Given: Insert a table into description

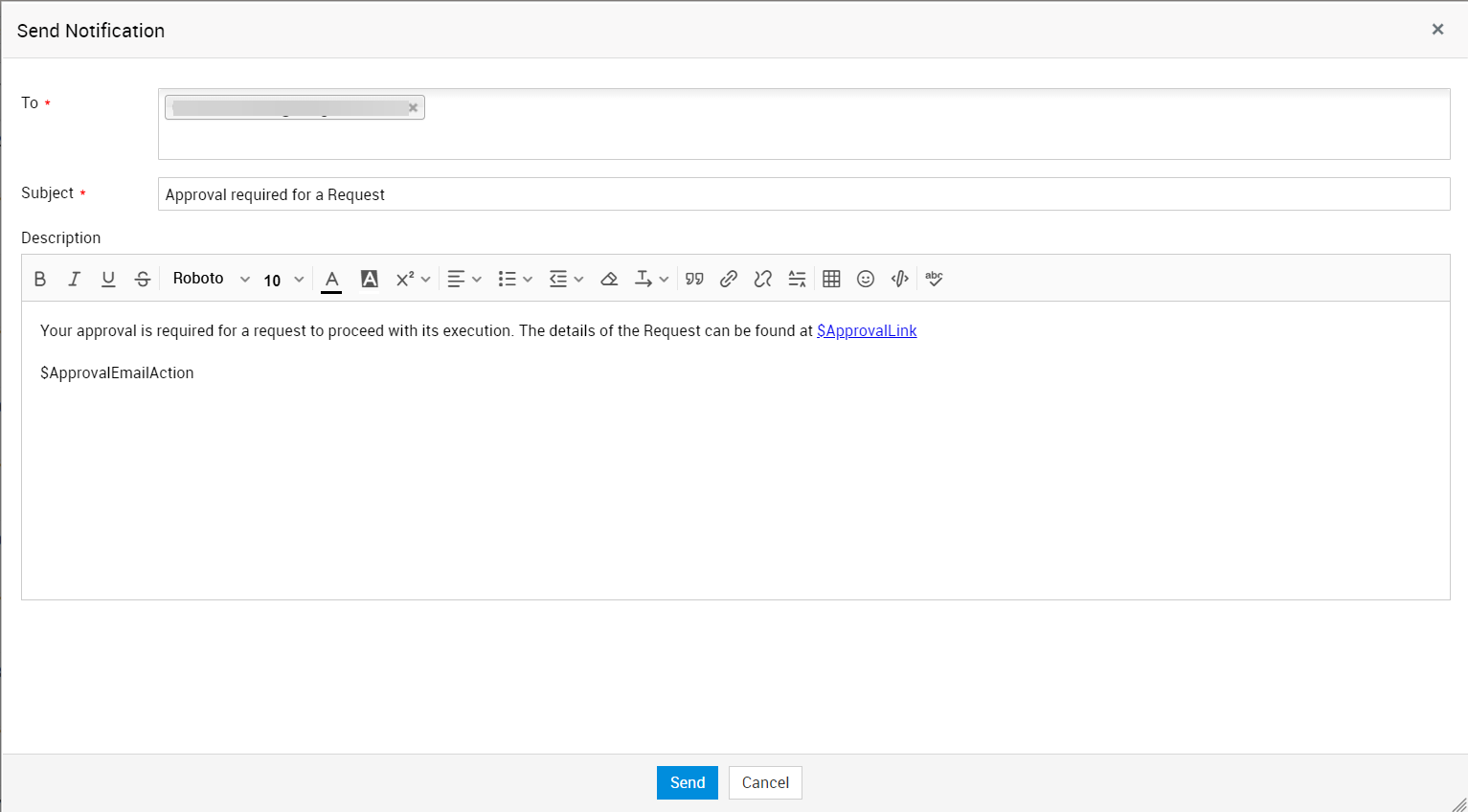Looking at the screenshot, I should point(831,279).
